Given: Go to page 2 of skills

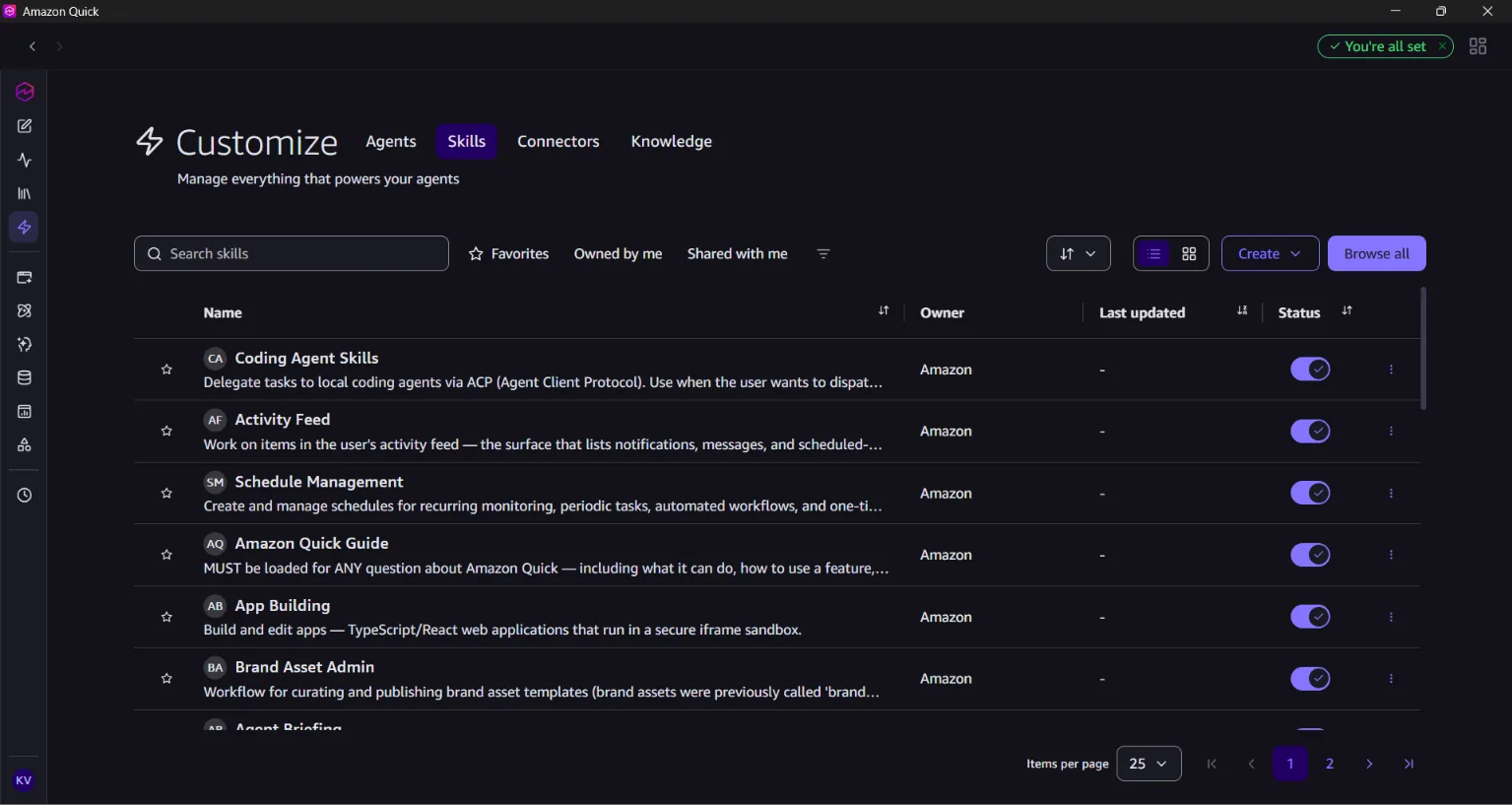Looking at the screenshot, I should (x=1330, y=764).
